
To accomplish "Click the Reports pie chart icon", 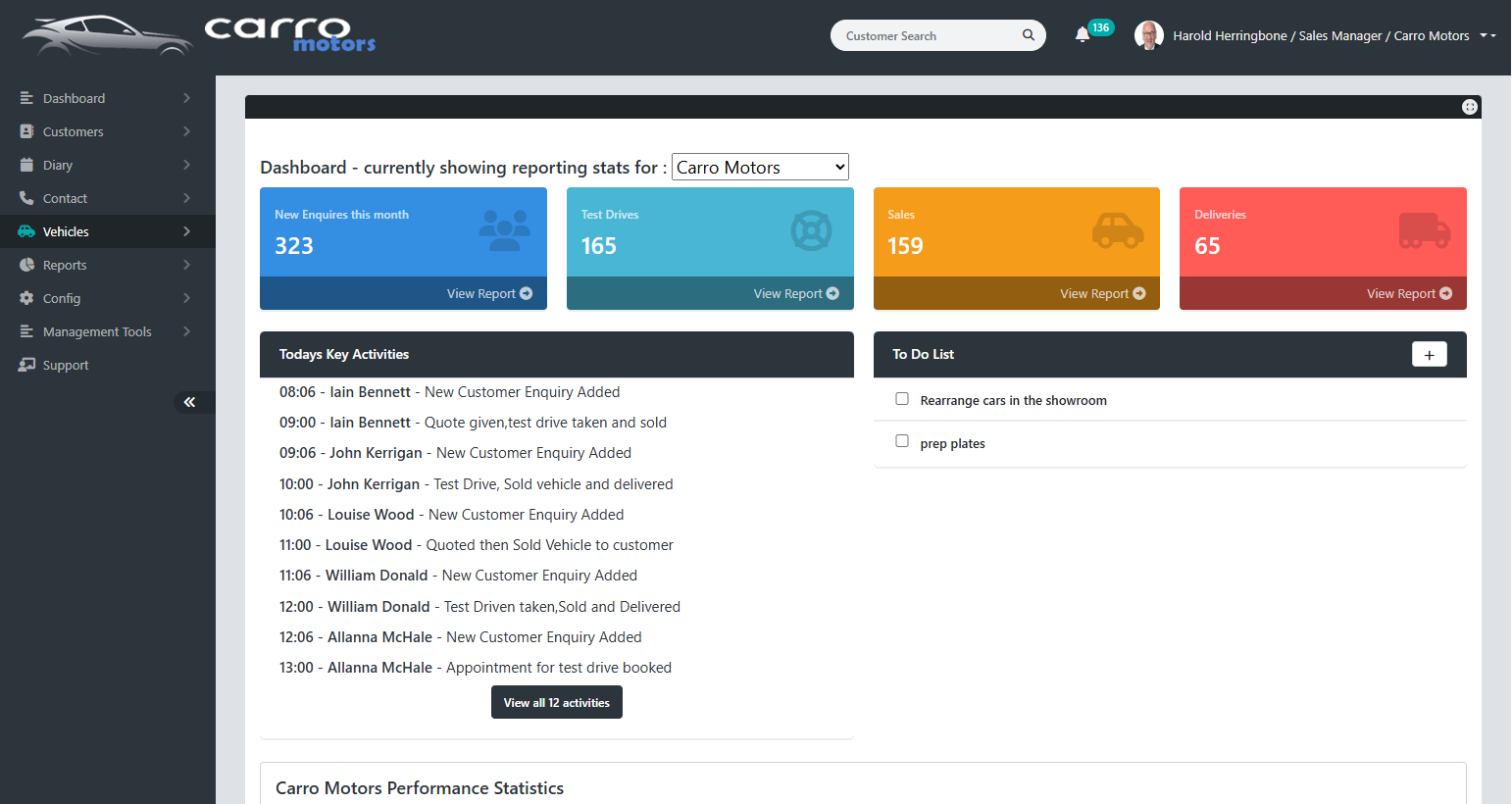I will coord(26,265).
